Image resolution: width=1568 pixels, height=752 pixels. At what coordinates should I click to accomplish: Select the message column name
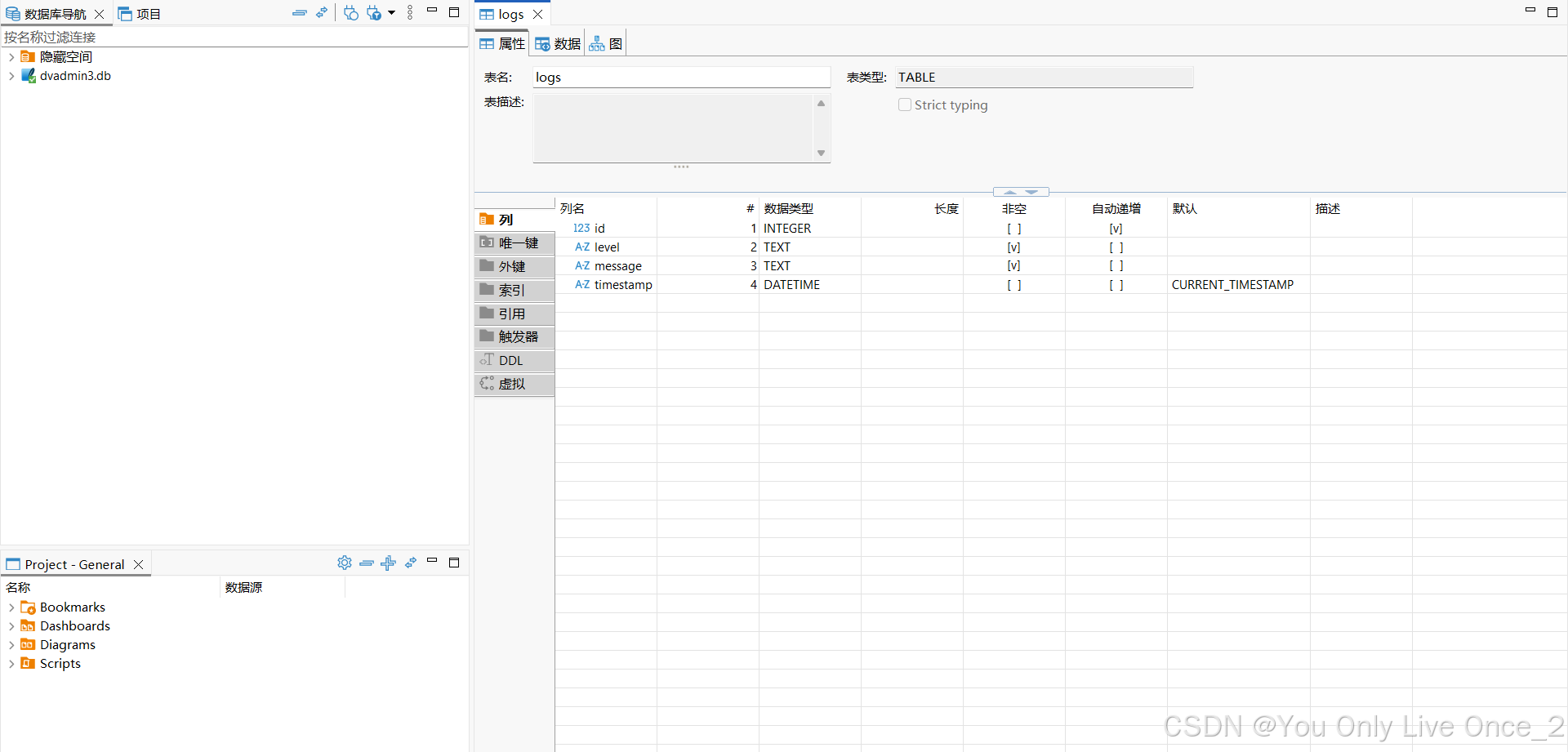pos(618,266)
